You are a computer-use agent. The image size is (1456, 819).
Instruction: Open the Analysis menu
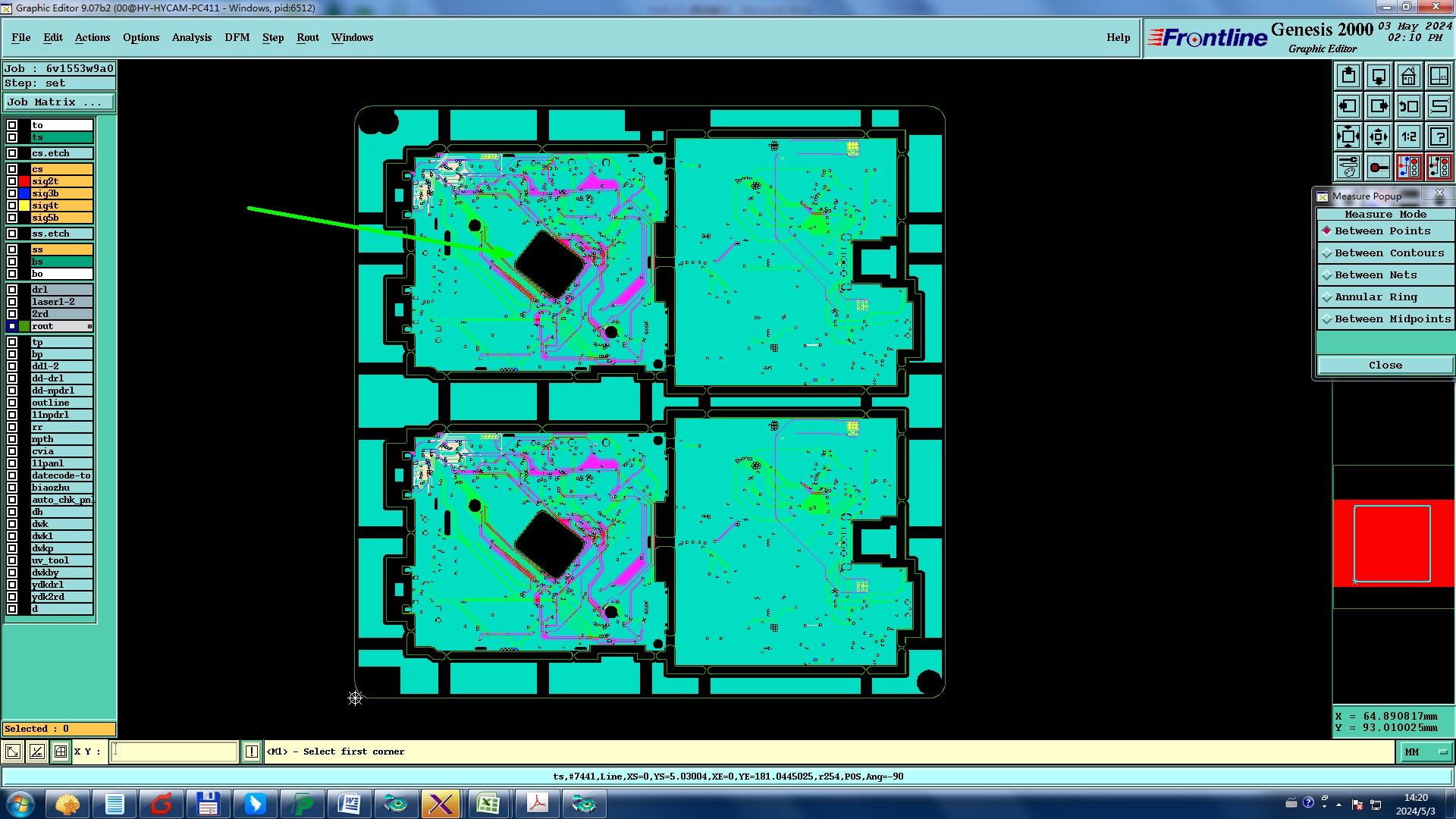coord(191,37)
